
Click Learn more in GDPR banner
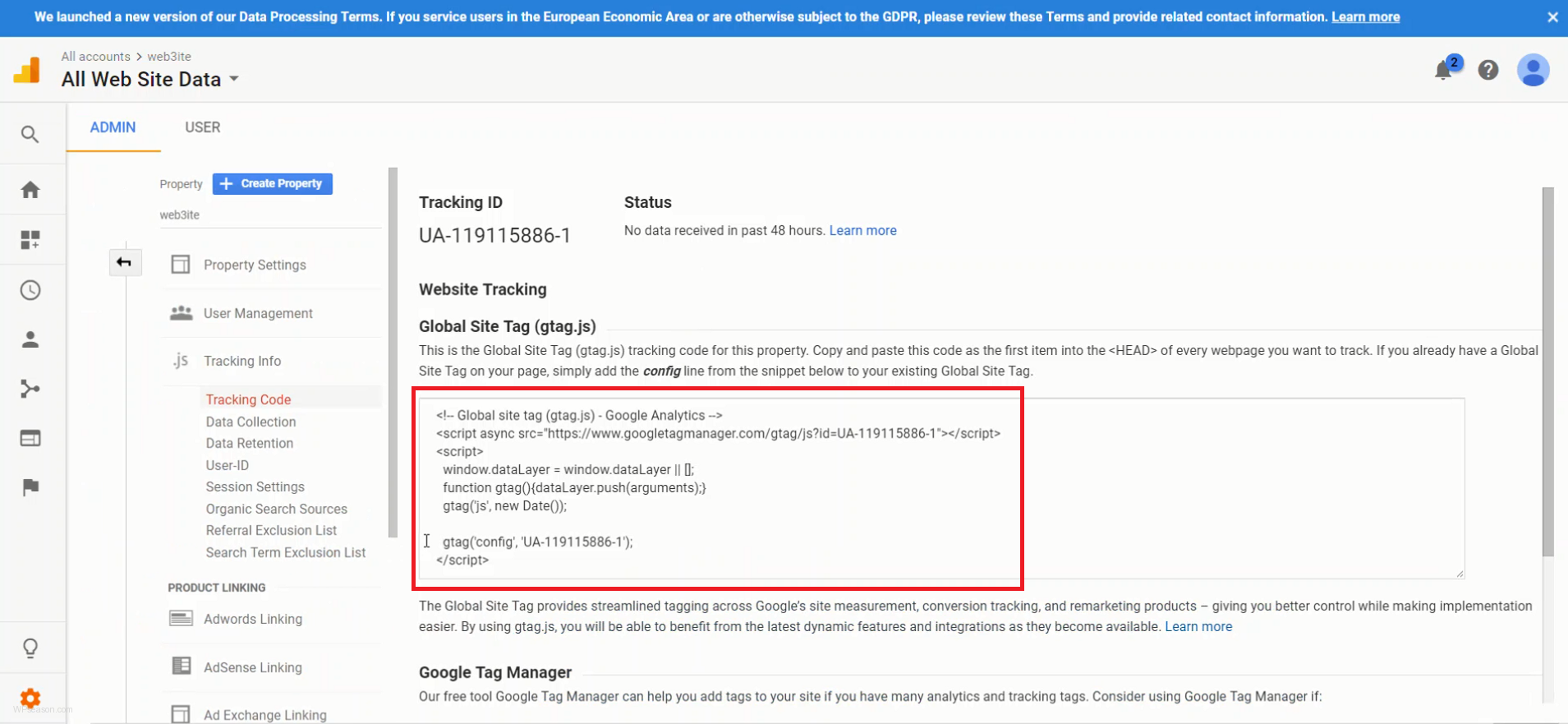pos(1365,16)
